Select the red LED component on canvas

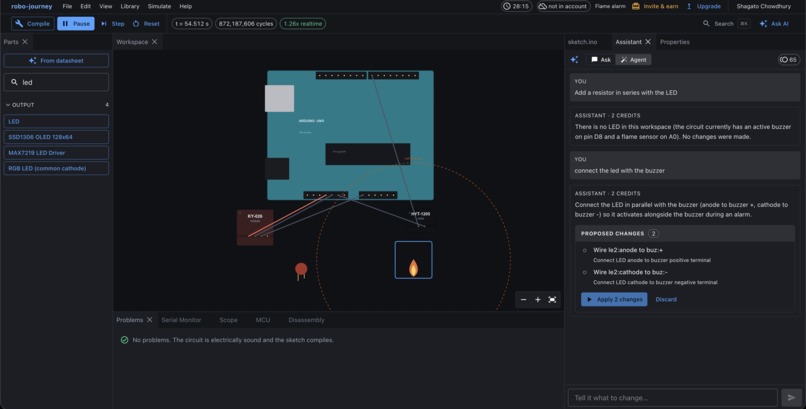pyautogui.click(x=301, y=270)
